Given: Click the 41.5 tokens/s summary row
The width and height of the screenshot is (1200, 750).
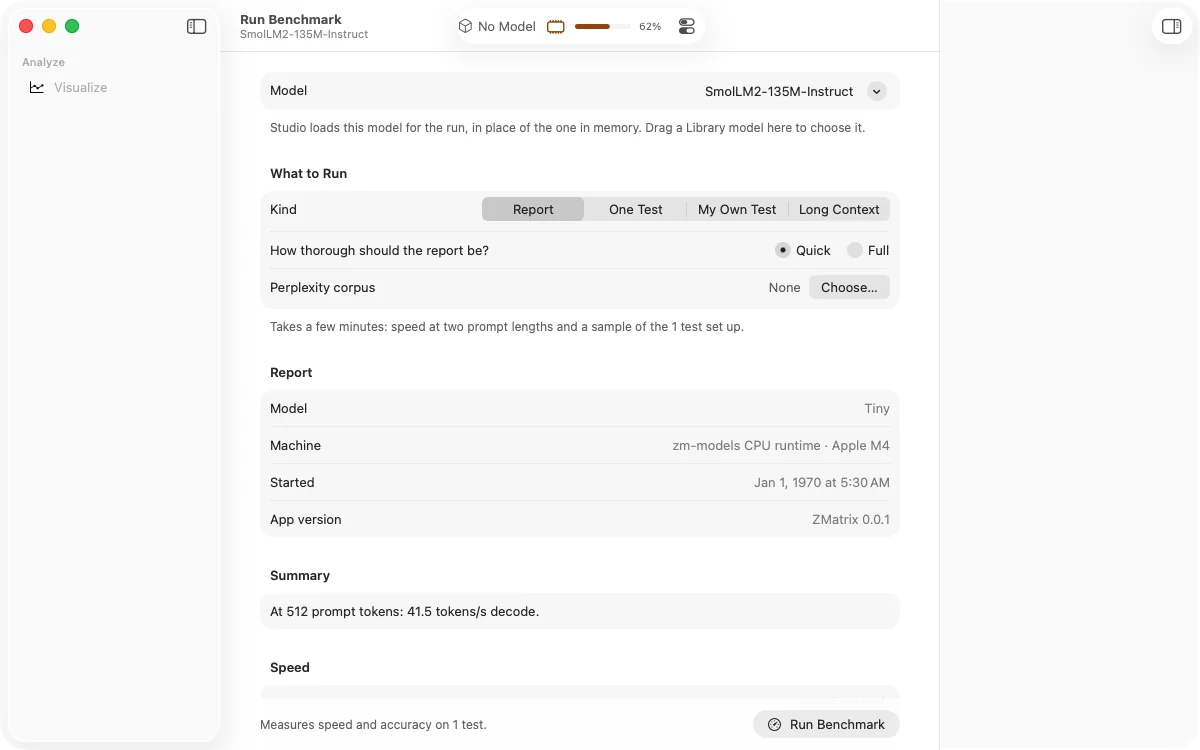Looking at the screenshot, I should [580, 612].
